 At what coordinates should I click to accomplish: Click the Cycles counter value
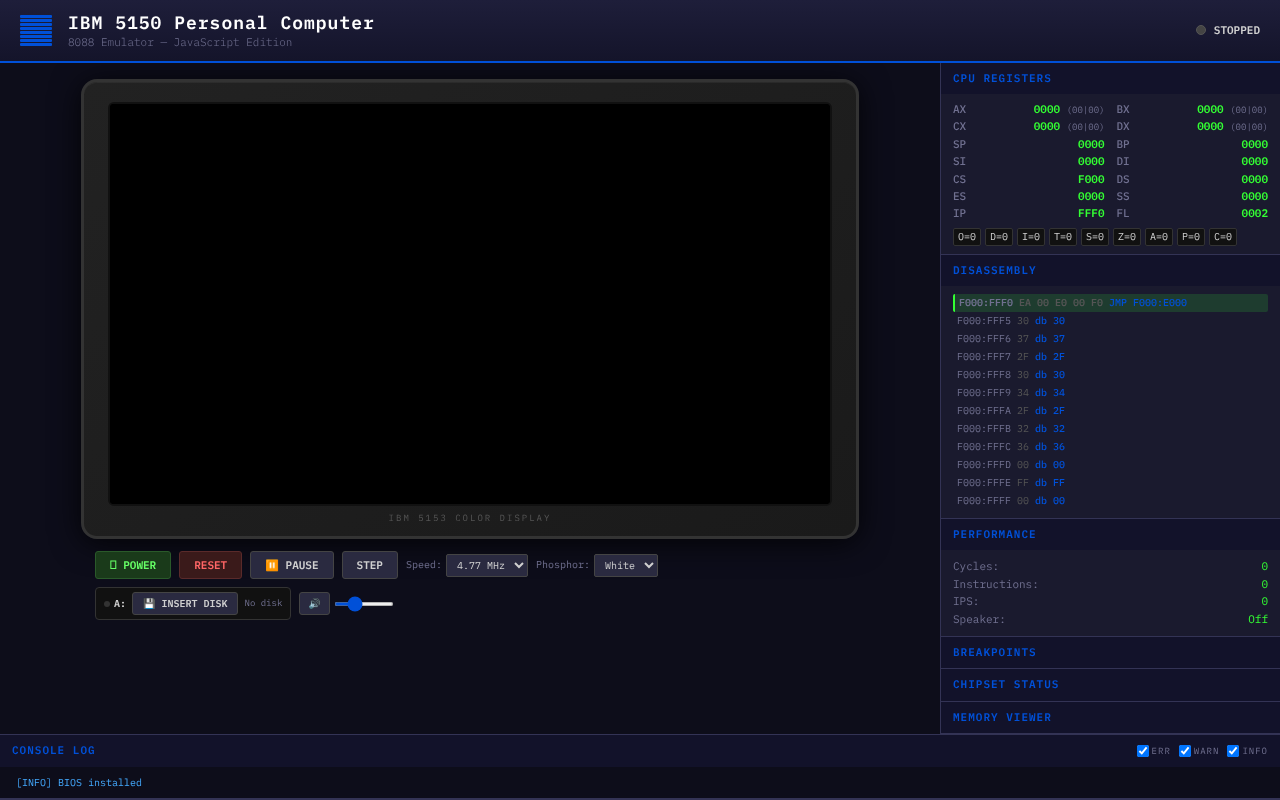pos(1264,567)
